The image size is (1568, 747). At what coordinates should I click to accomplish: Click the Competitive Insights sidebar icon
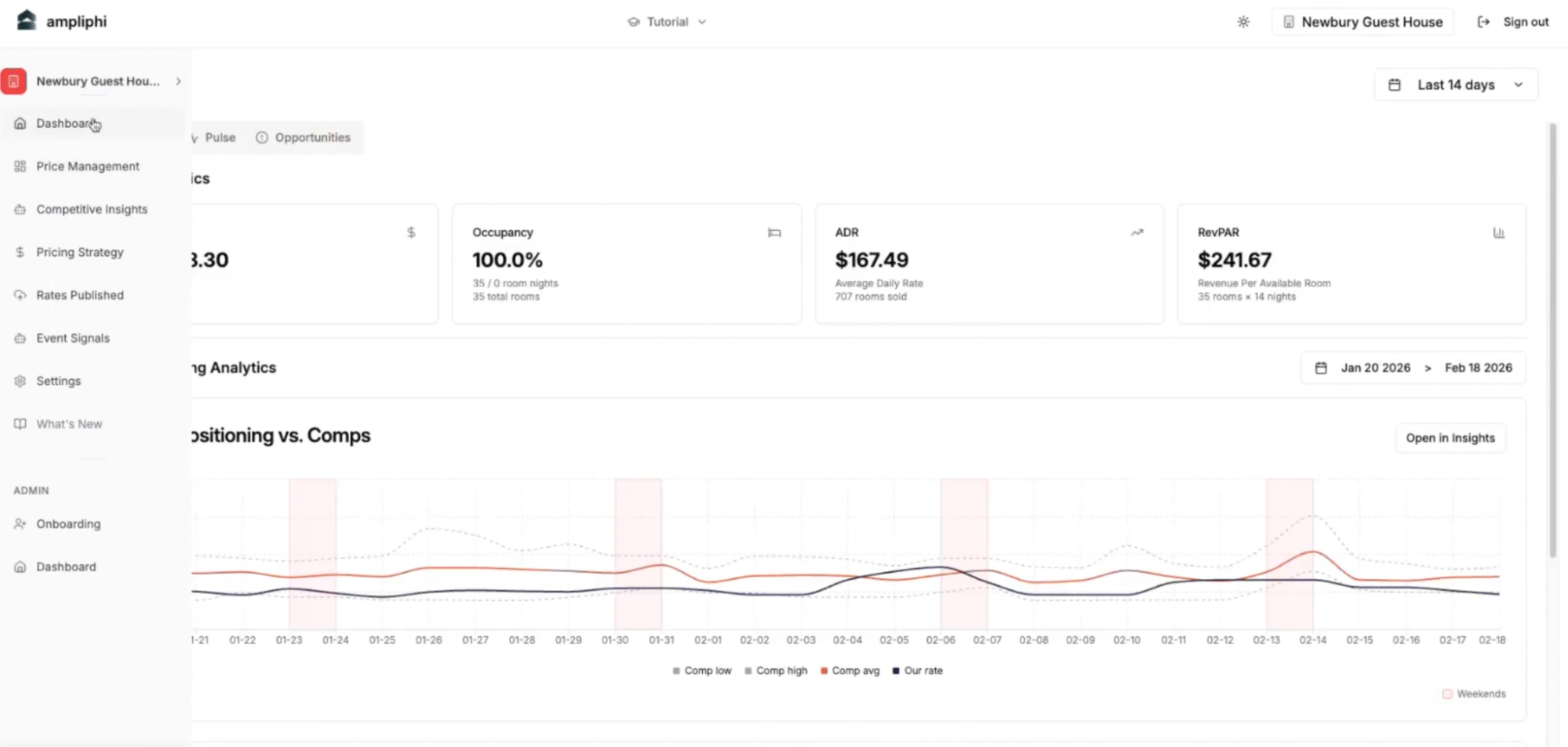click(20, 210)
